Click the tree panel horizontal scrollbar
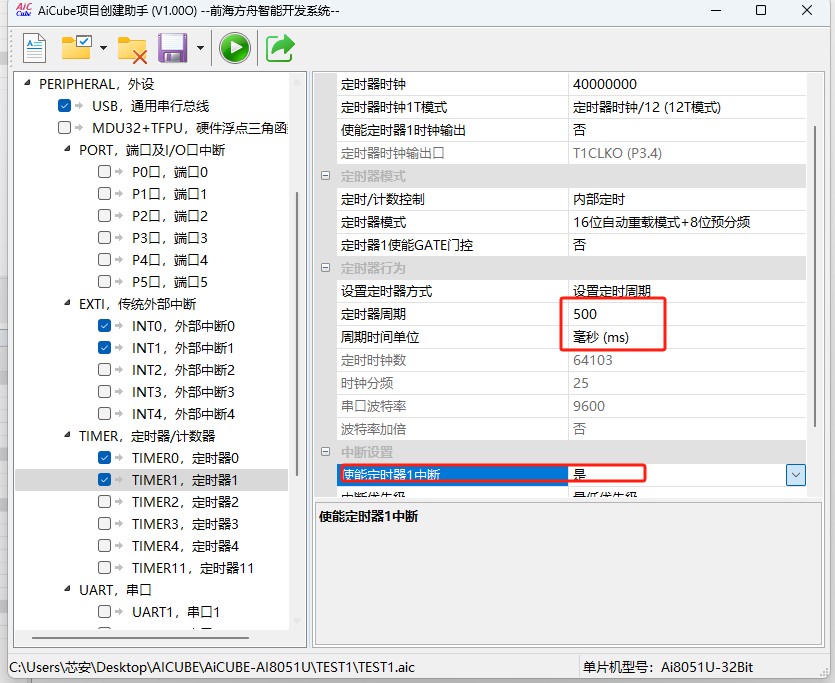Image resolution: width=835 pixels, height=683 pixels. click(140, 637)
